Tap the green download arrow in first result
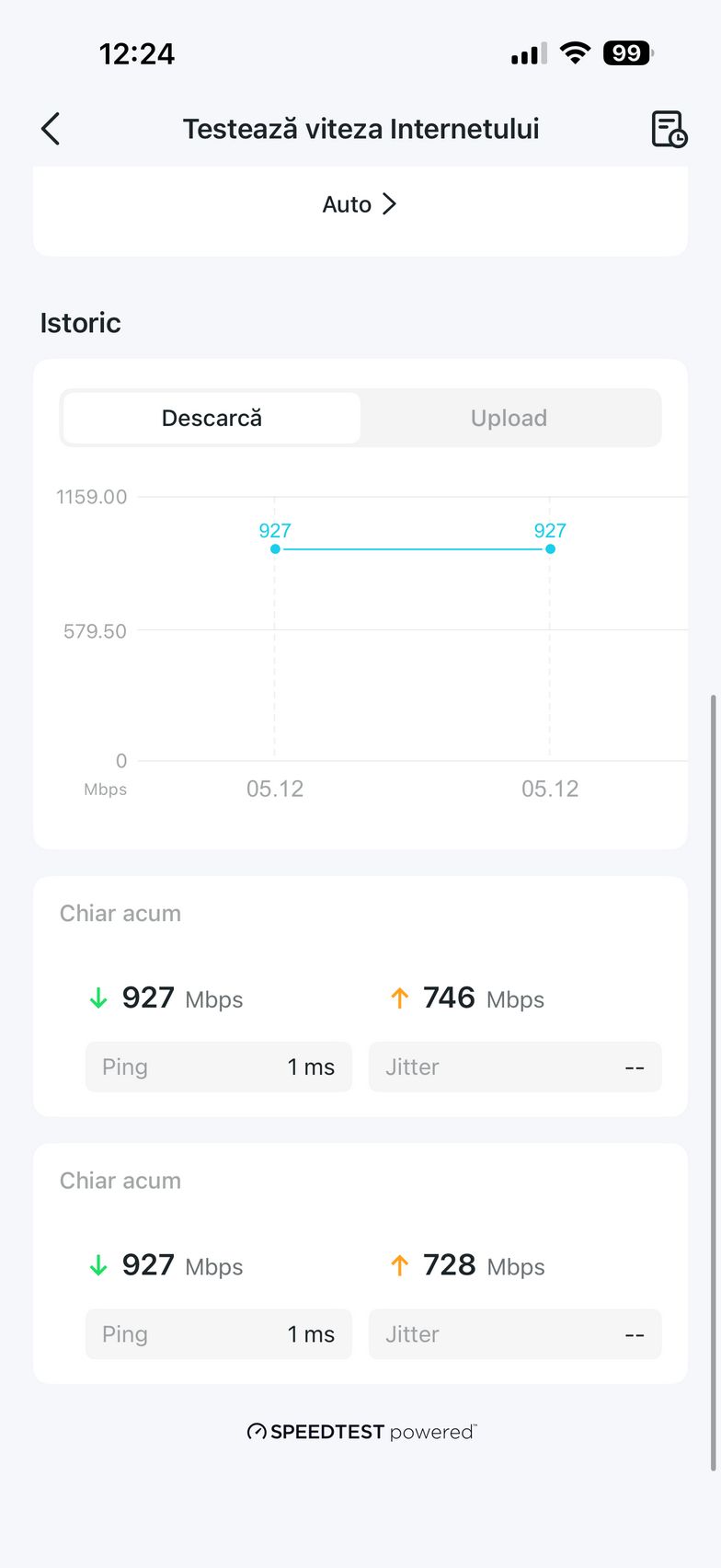This screenshot has height=1568, width=721. click(98, 998)
